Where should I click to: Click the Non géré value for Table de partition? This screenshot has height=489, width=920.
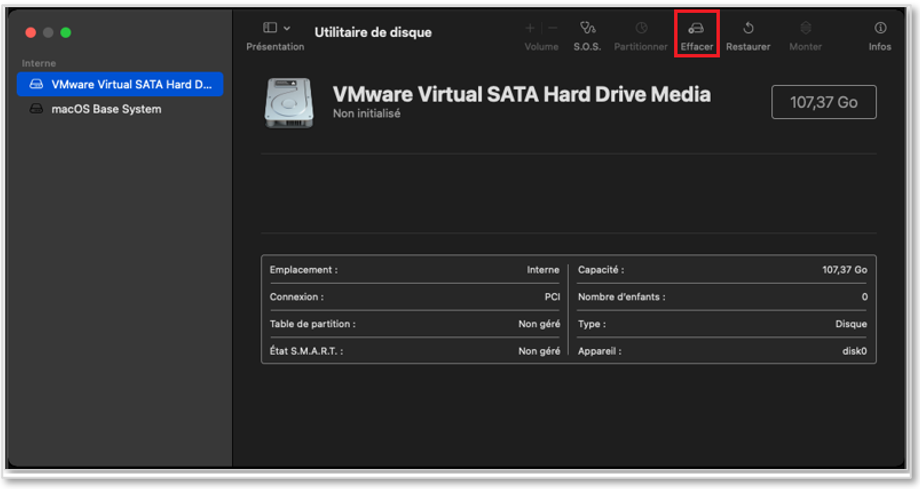(539, 324)
